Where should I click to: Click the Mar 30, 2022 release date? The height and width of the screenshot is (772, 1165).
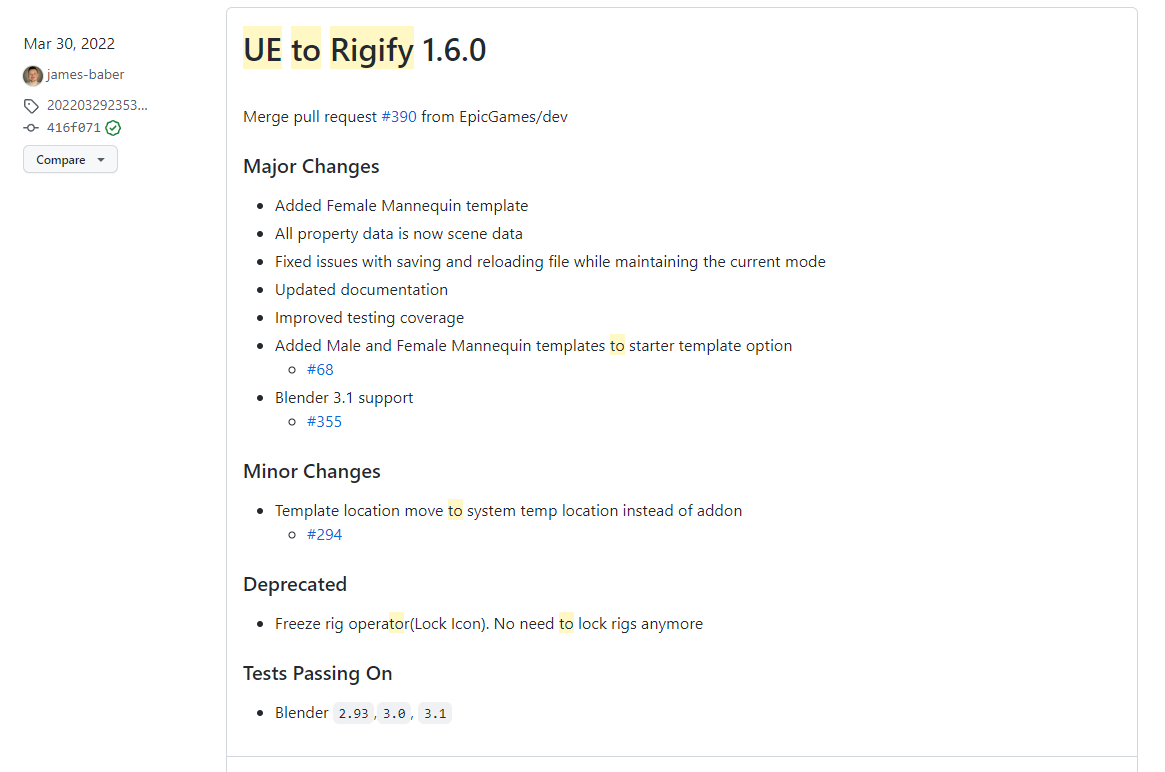coord(69,44)
